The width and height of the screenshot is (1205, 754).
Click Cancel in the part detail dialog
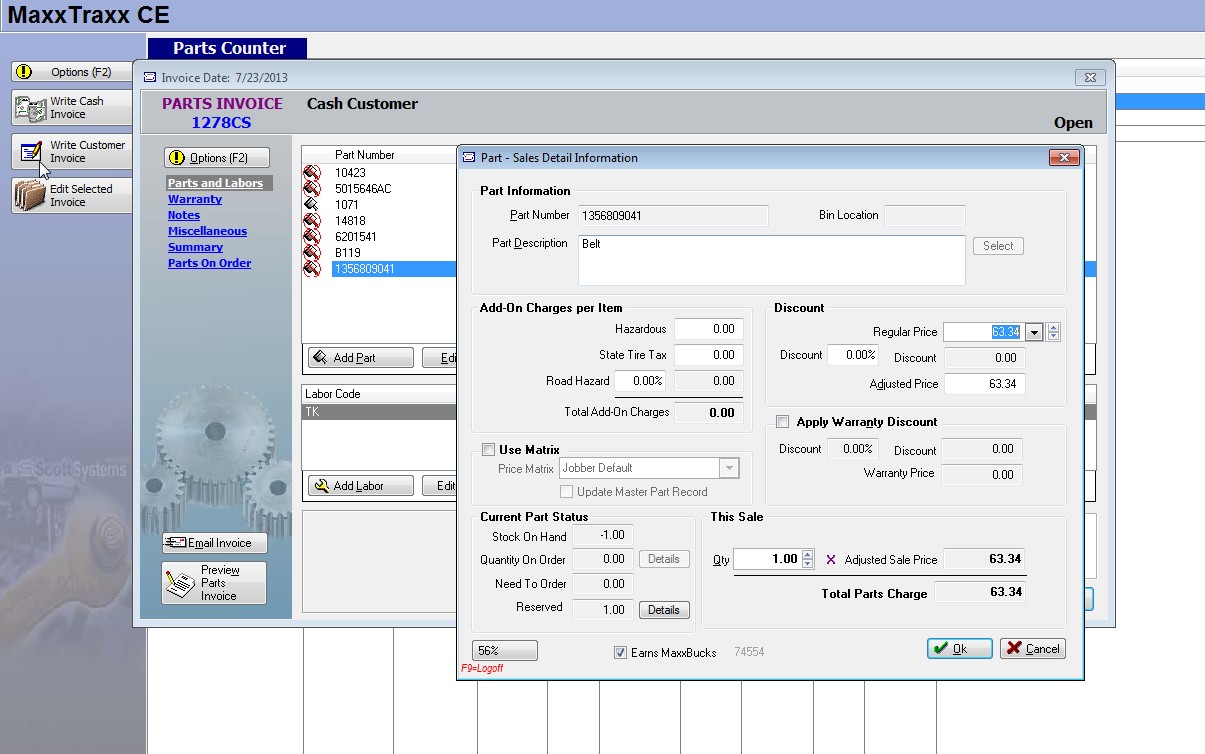tap(1033, 649)
